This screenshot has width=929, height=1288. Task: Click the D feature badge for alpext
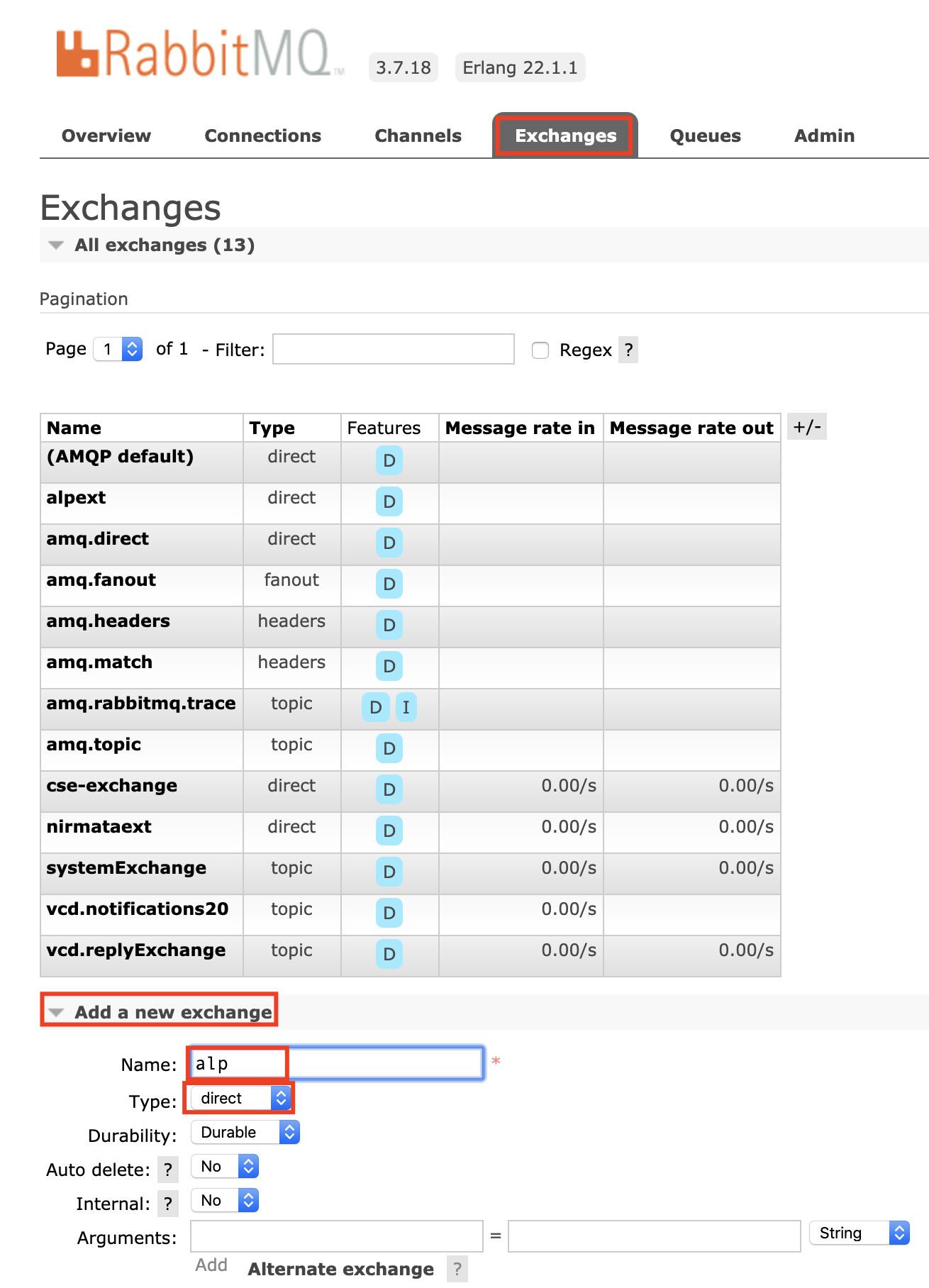pyautogui.click(x=389, y=501)
